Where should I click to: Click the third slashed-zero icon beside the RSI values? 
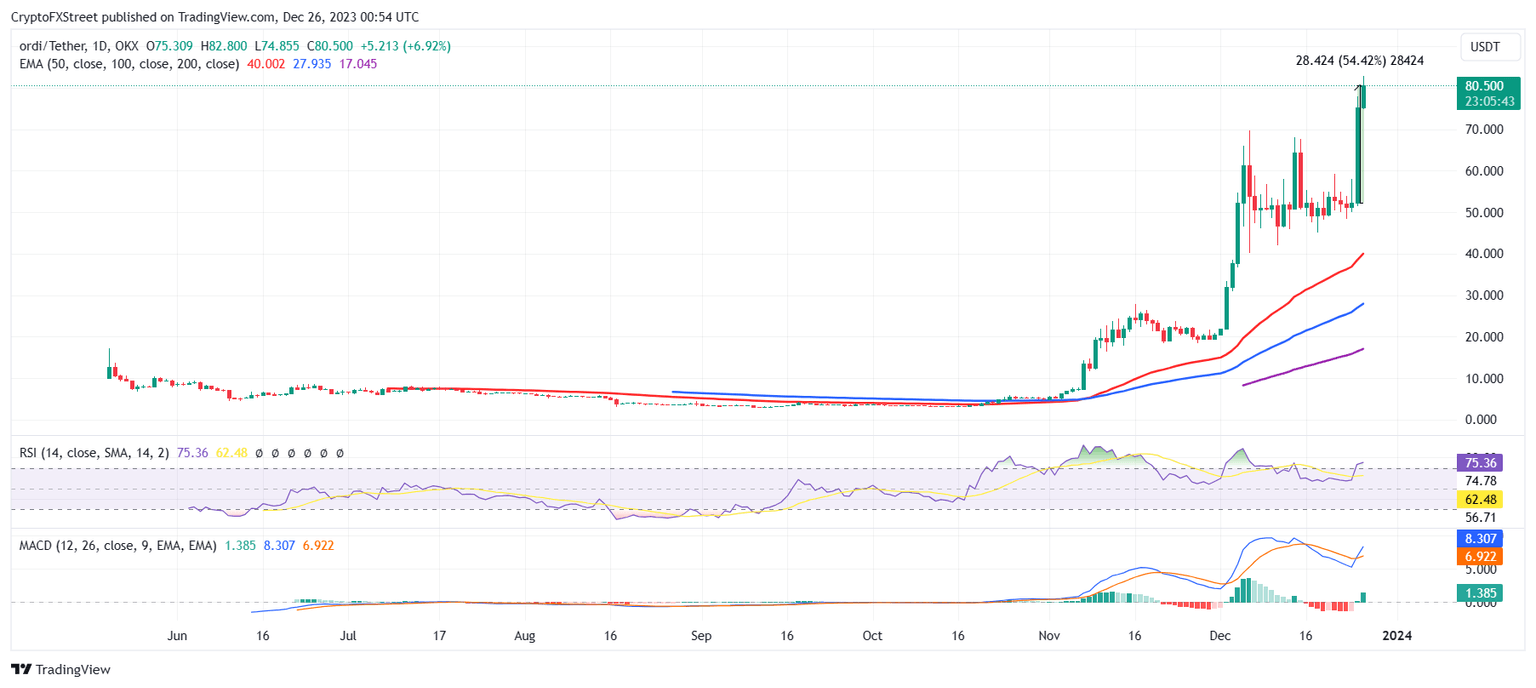pos(291,453)
